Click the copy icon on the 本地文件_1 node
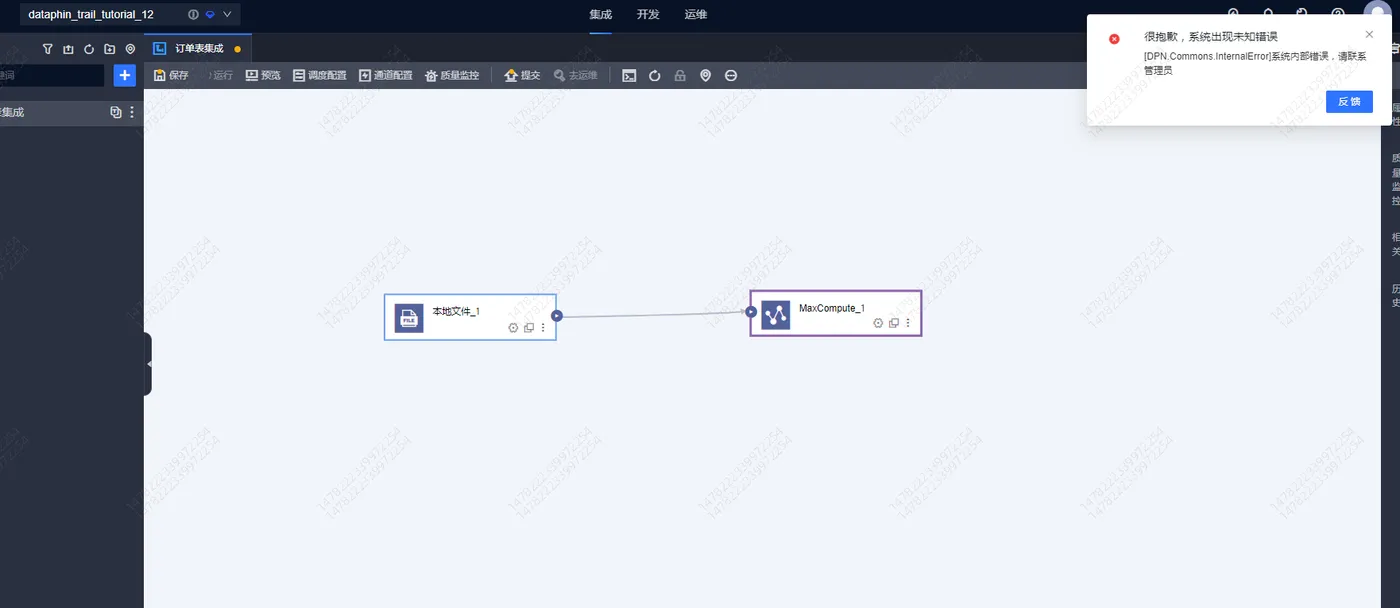 point(528,328)
